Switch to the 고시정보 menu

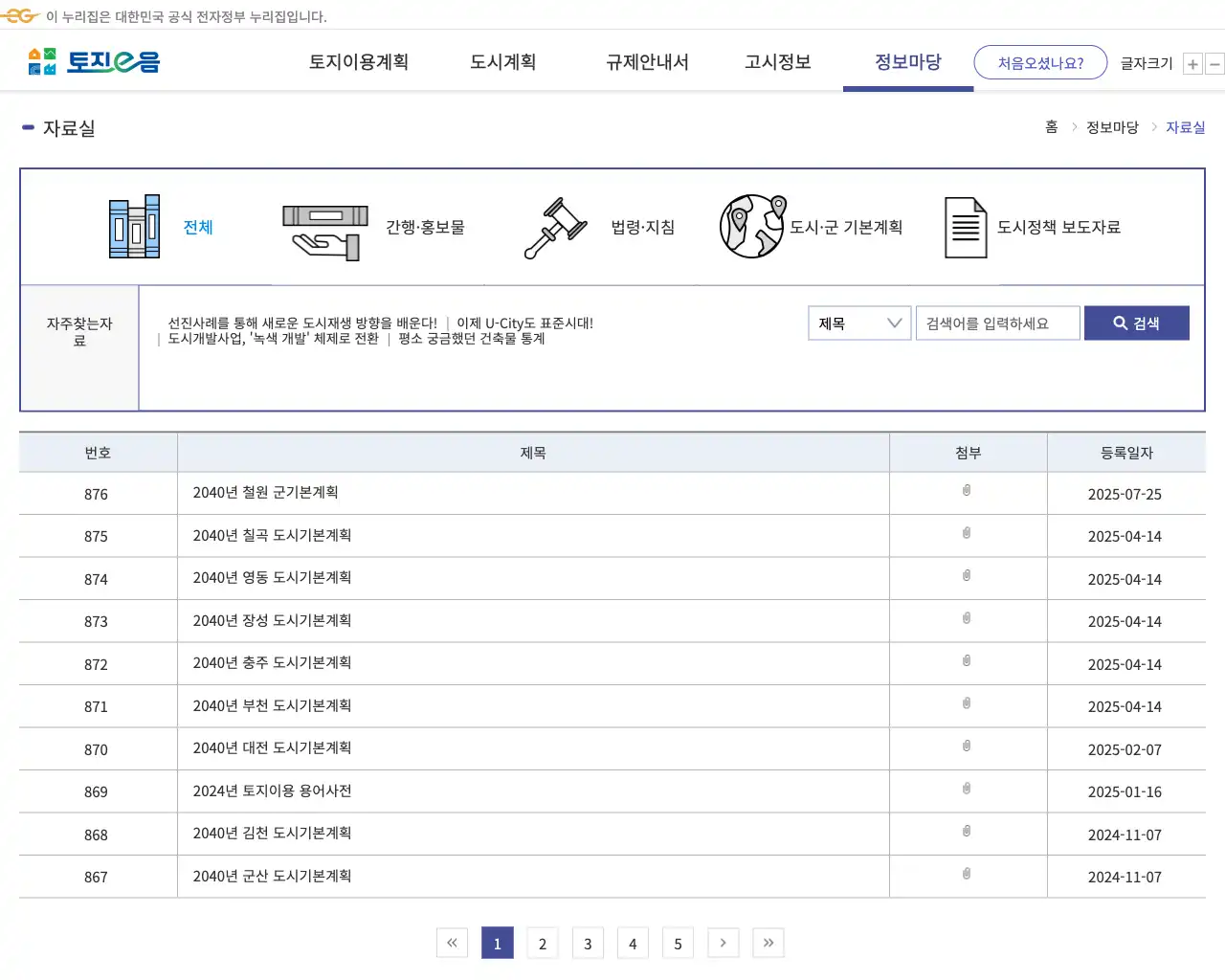(x=776, y=61)
